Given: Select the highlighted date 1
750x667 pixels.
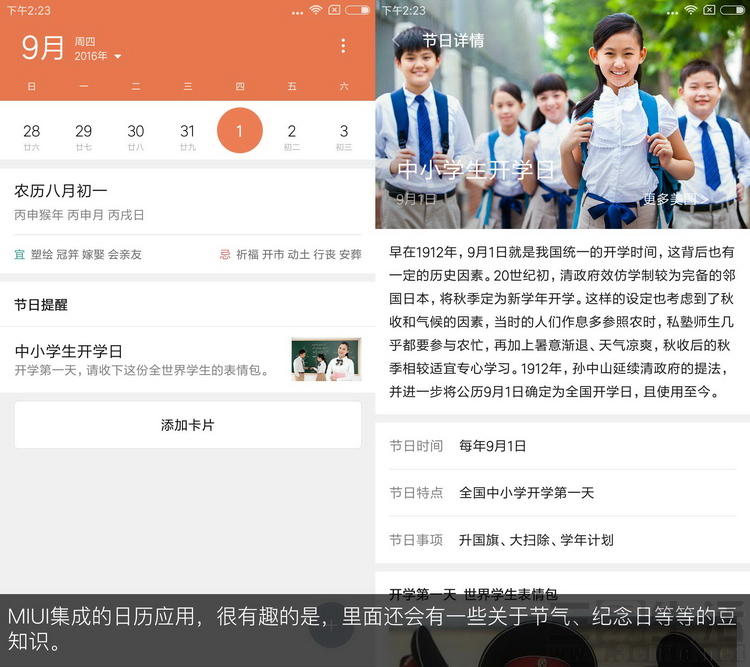Looking at the screenshot, I should 240,130.
